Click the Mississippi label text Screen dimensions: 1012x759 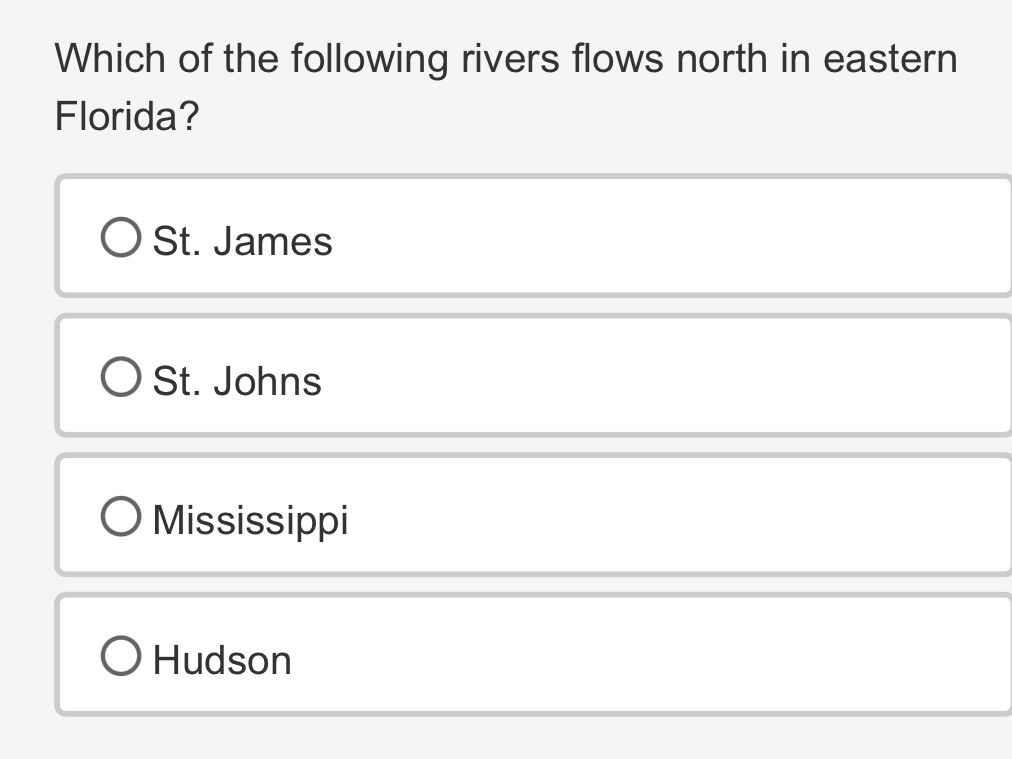pos(249,519)
